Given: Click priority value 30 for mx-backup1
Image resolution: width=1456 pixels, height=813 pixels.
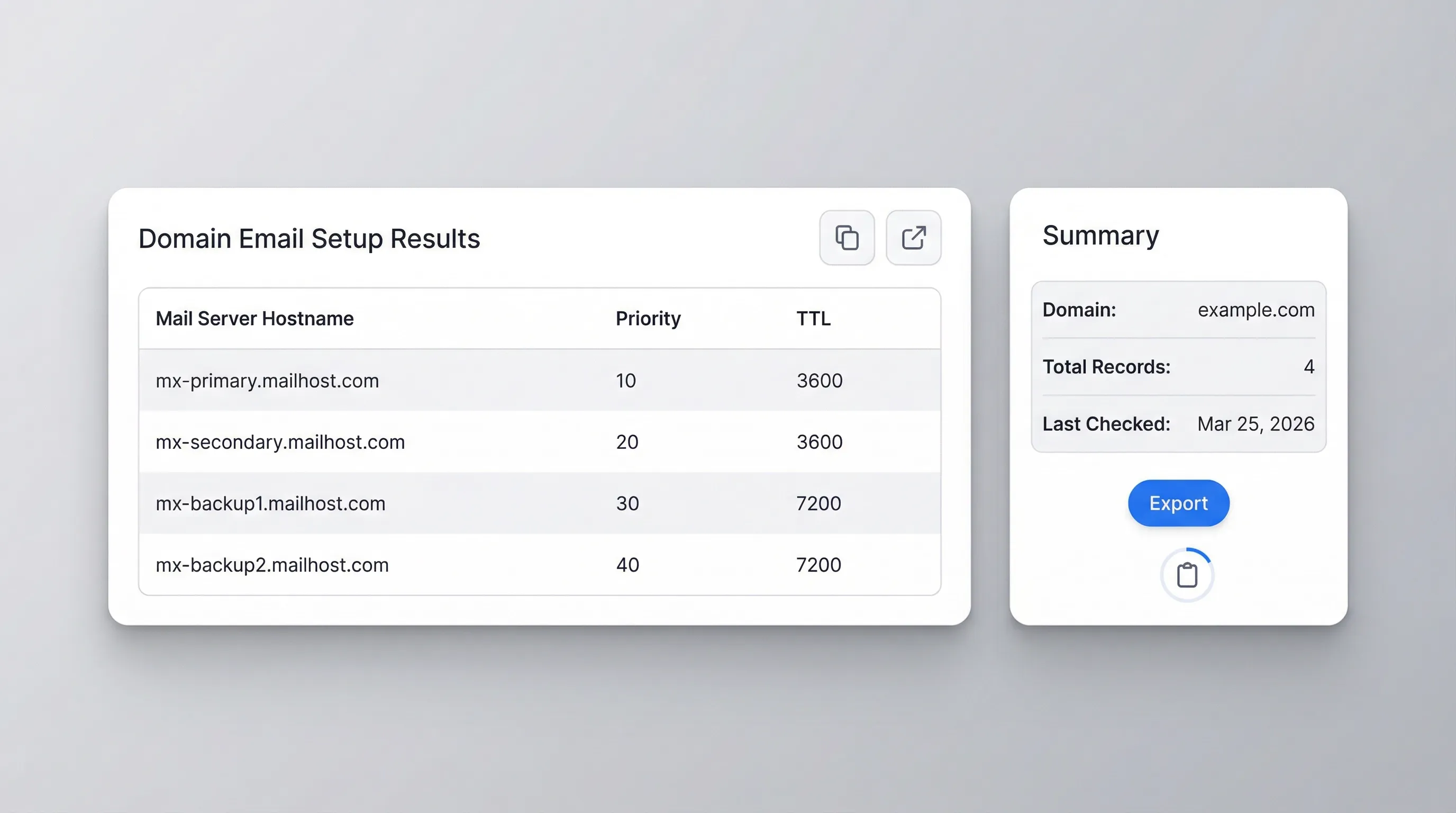Looking at the screenshot, I should (x=627, y=503).
